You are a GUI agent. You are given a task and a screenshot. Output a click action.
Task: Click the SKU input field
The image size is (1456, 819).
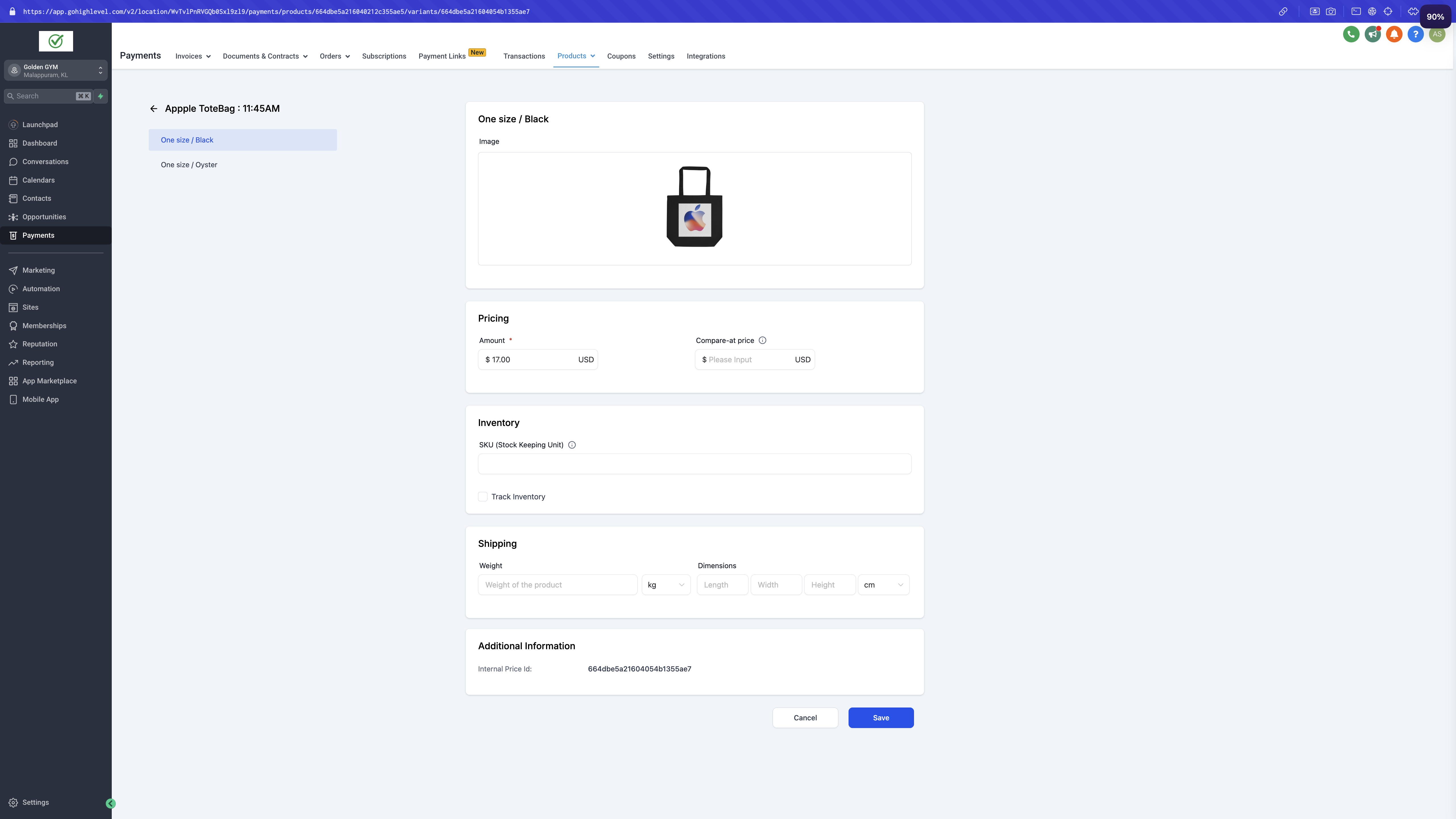(694, 464)
